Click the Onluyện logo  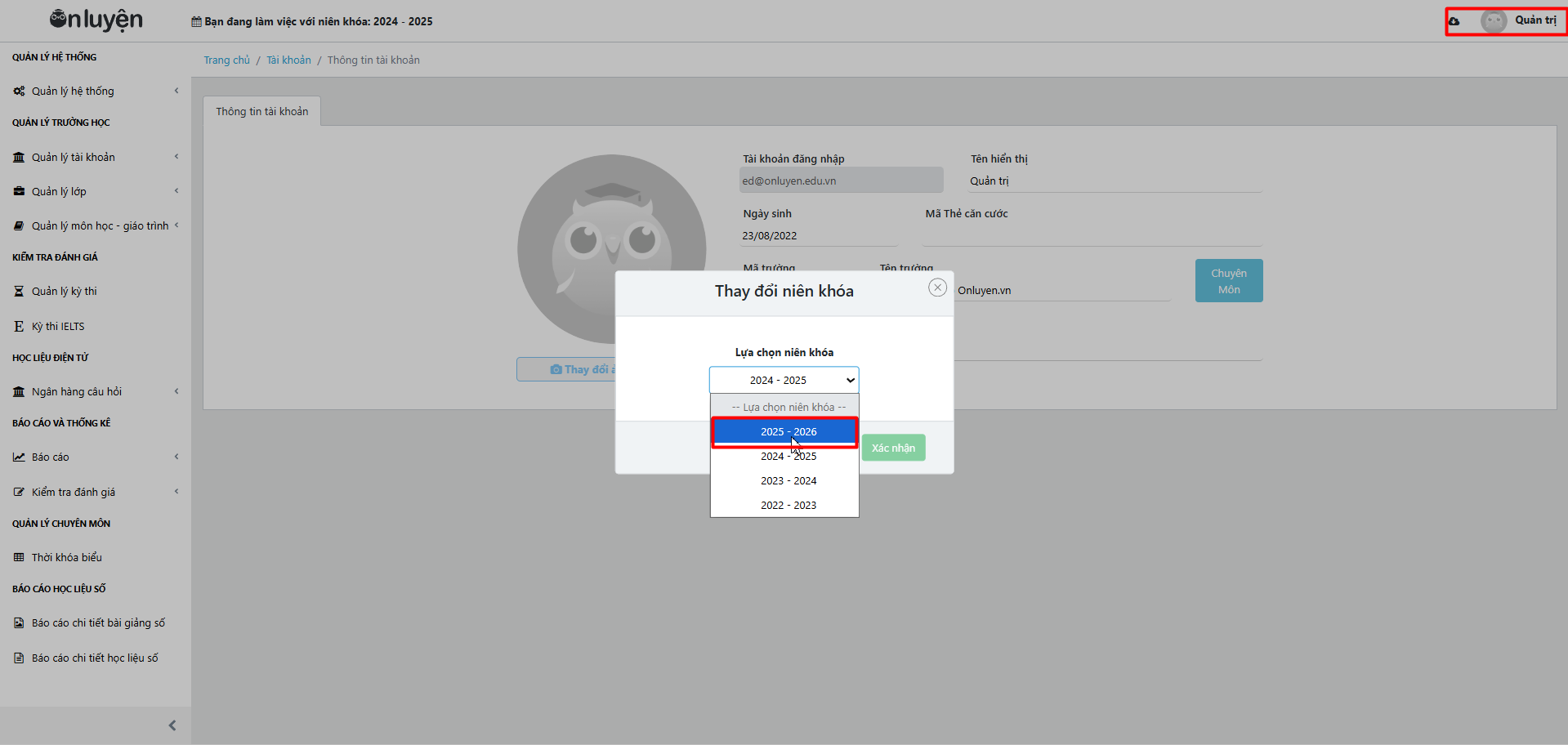pos(96,20)
